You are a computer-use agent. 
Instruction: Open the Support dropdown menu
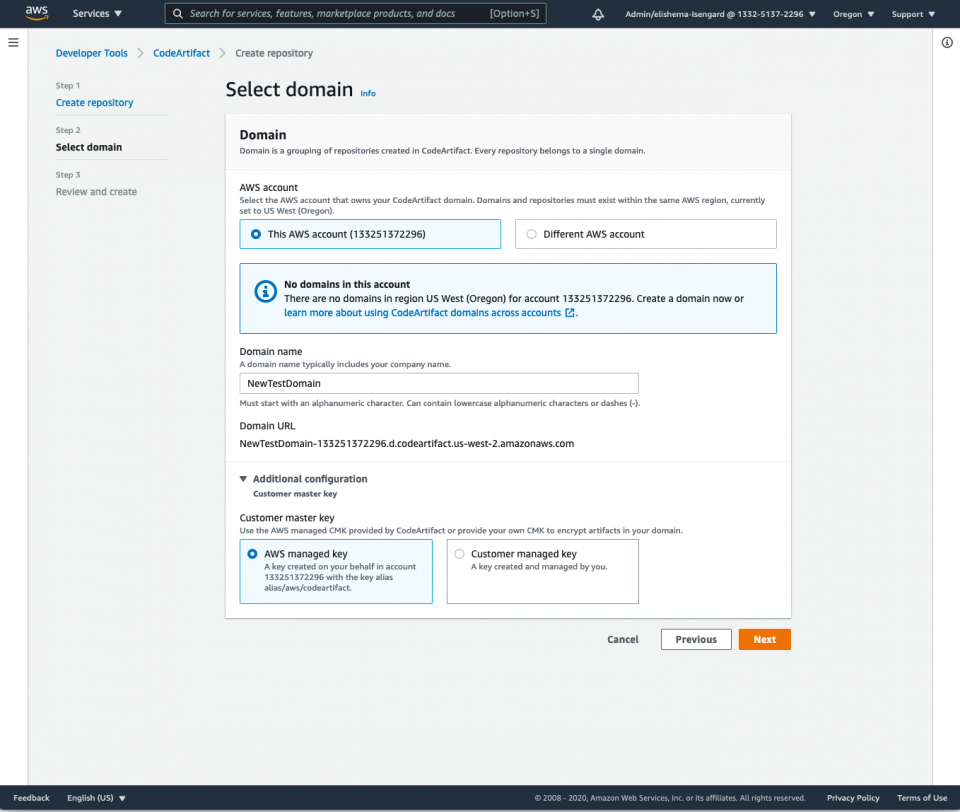pyautogui.click(x=913, y=14)
